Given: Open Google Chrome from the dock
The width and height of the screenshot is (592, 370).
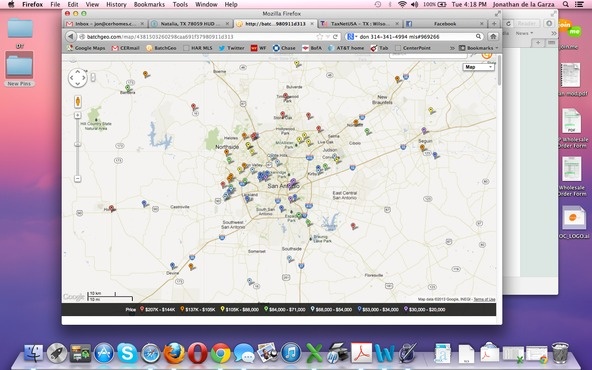Looking at the screenshot, I should click(x=220, y=353).
